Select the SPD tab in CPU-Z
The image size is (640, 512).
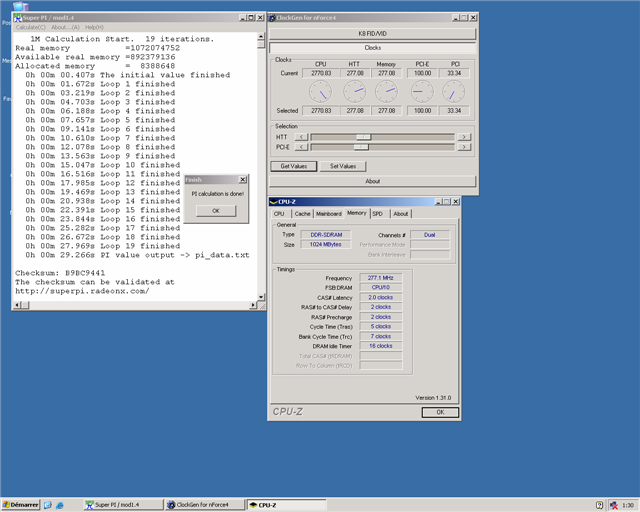[377, 213]
